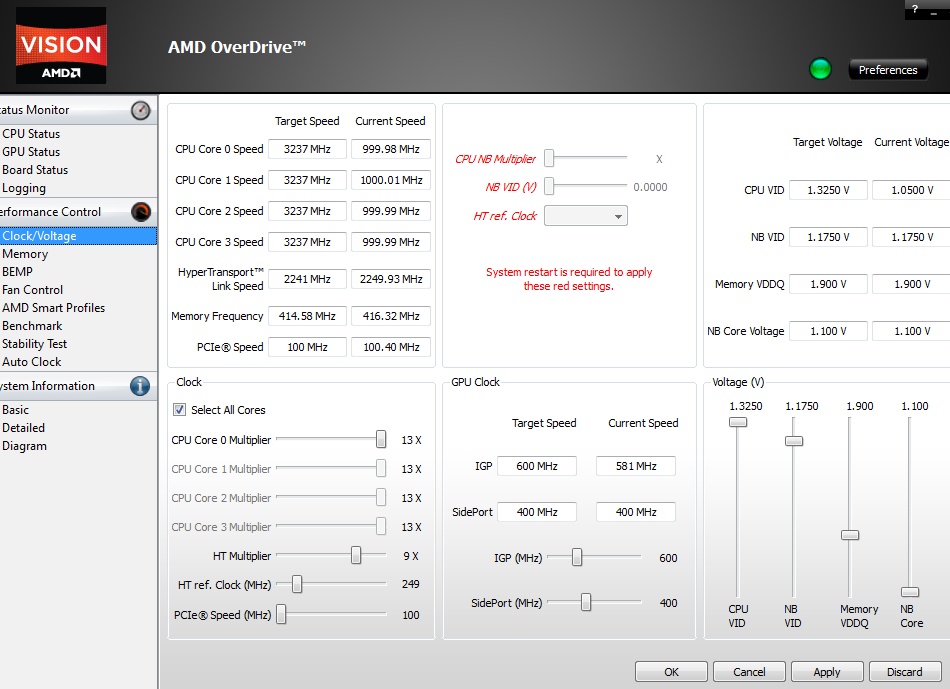Viewport: 950px width, 689px height.
Task: Click the Cancel button
Action: (x=749, y=671)
